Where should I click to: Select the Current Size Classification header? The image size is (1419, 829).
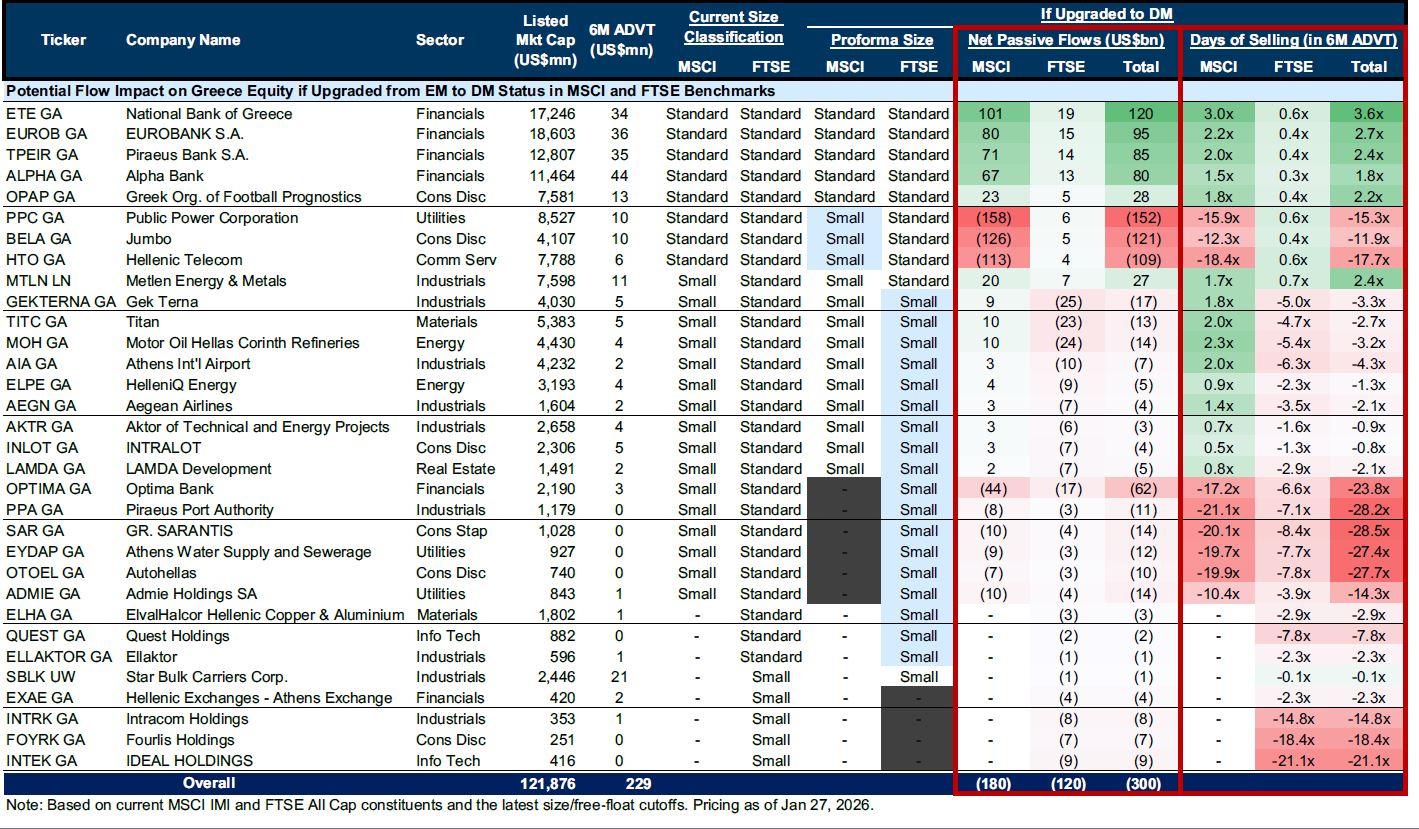tap(733, 27)
